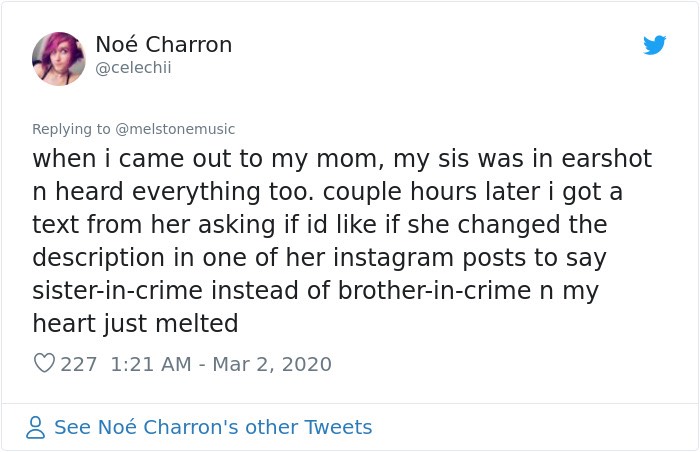Screen dimensions: 700x452
Task: Click 'couple hours later' in the tweet
Action: tap(431, 193)
